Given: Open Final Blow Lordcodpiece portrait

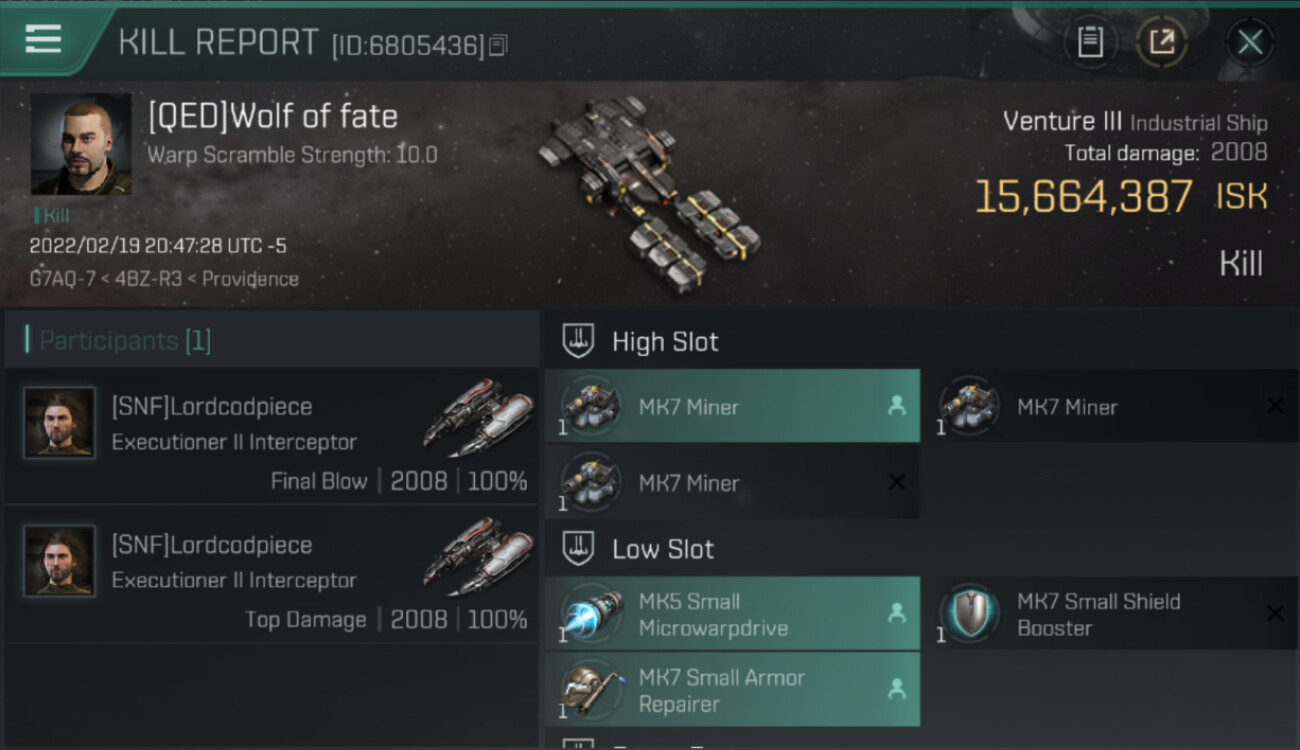Looking at the screenshot, I should pos(60,423).
